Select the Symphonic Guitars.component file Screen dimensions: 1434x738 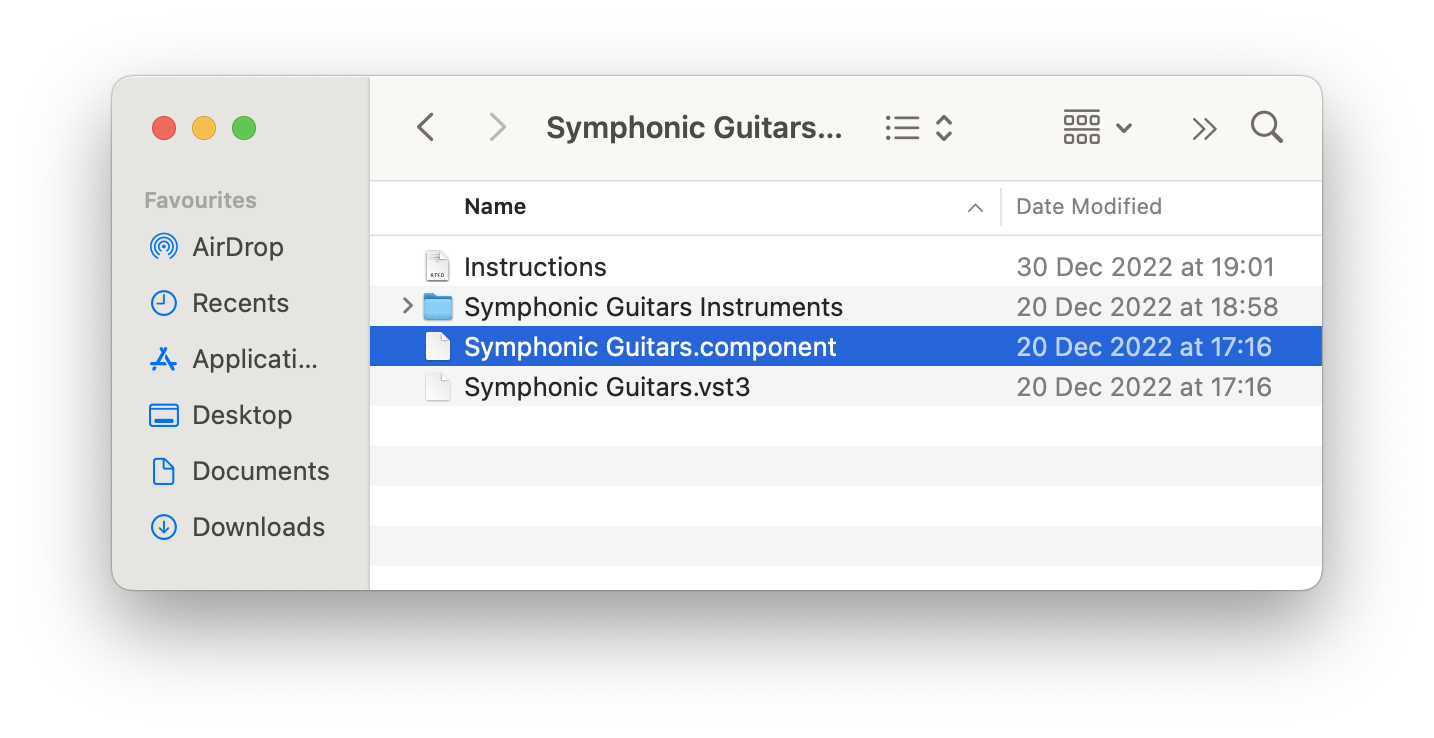[x=650, y=347]
